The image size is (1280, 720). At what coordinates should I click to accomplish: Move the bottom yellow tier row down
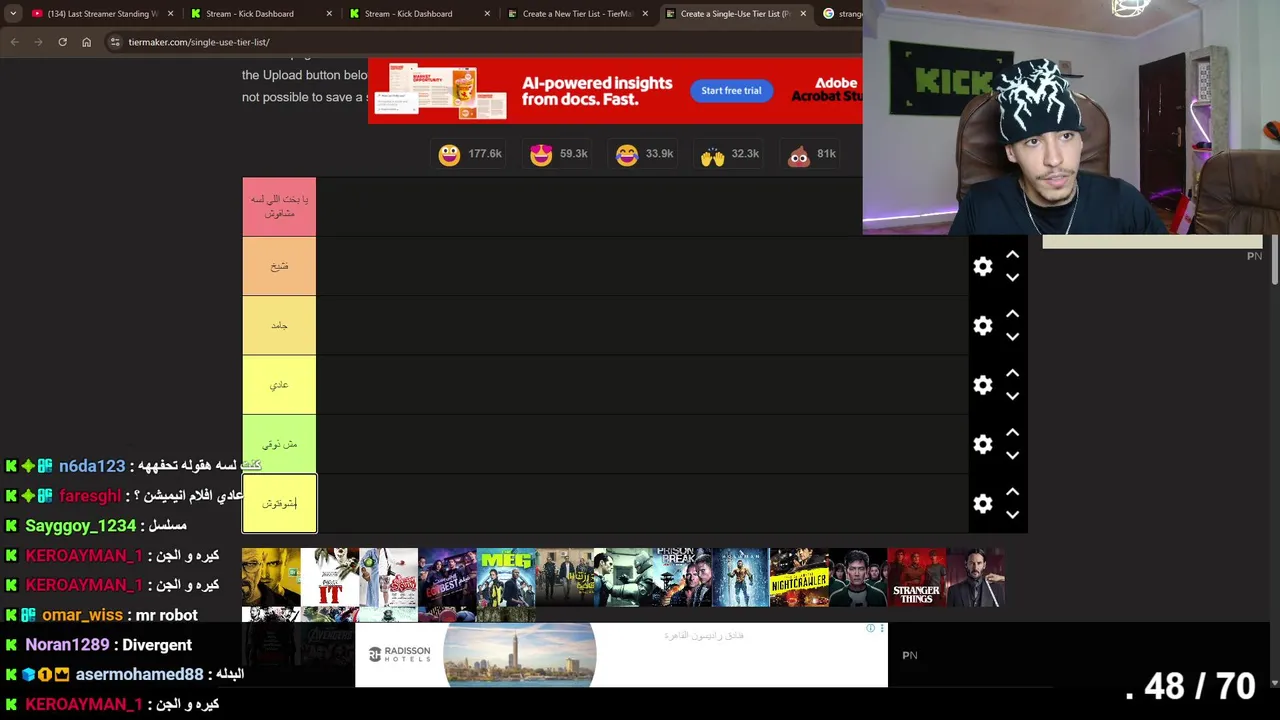click(1012, 514)
